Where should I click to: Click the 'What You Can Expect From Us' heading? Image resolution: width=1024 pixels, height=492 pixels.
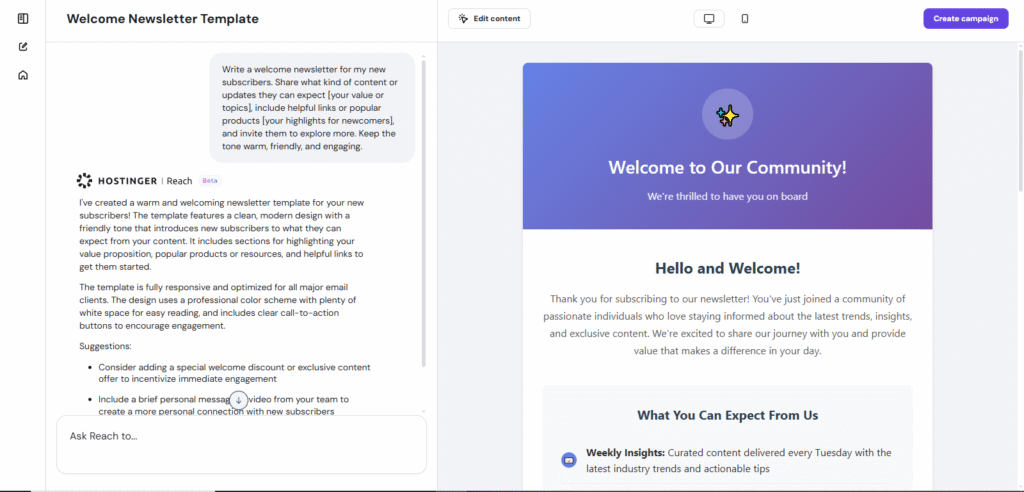727,415
